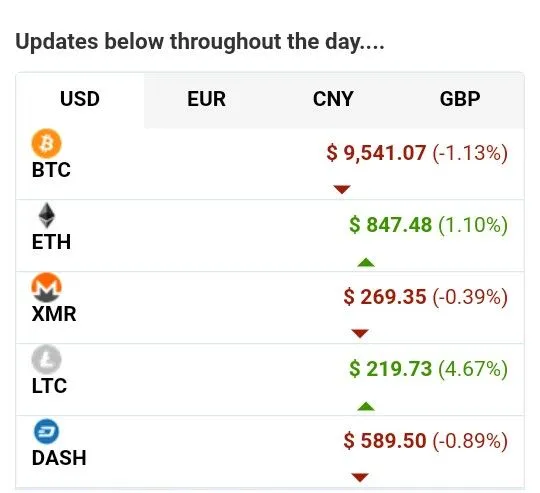Viewport: 540px width, 493px height.
Task: Click the Bitcoin orange coin icon
Action: 46,144
